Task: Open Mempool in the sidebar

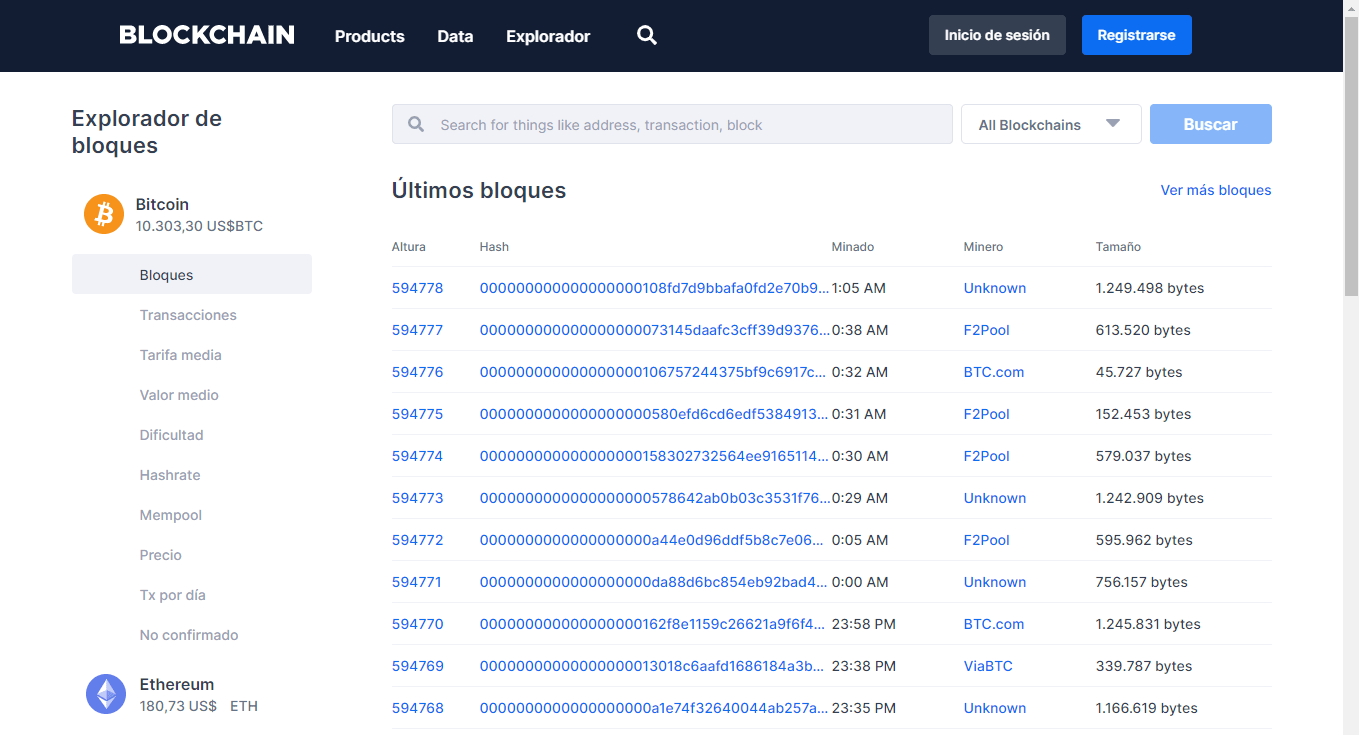Action: tap(171, 515)
